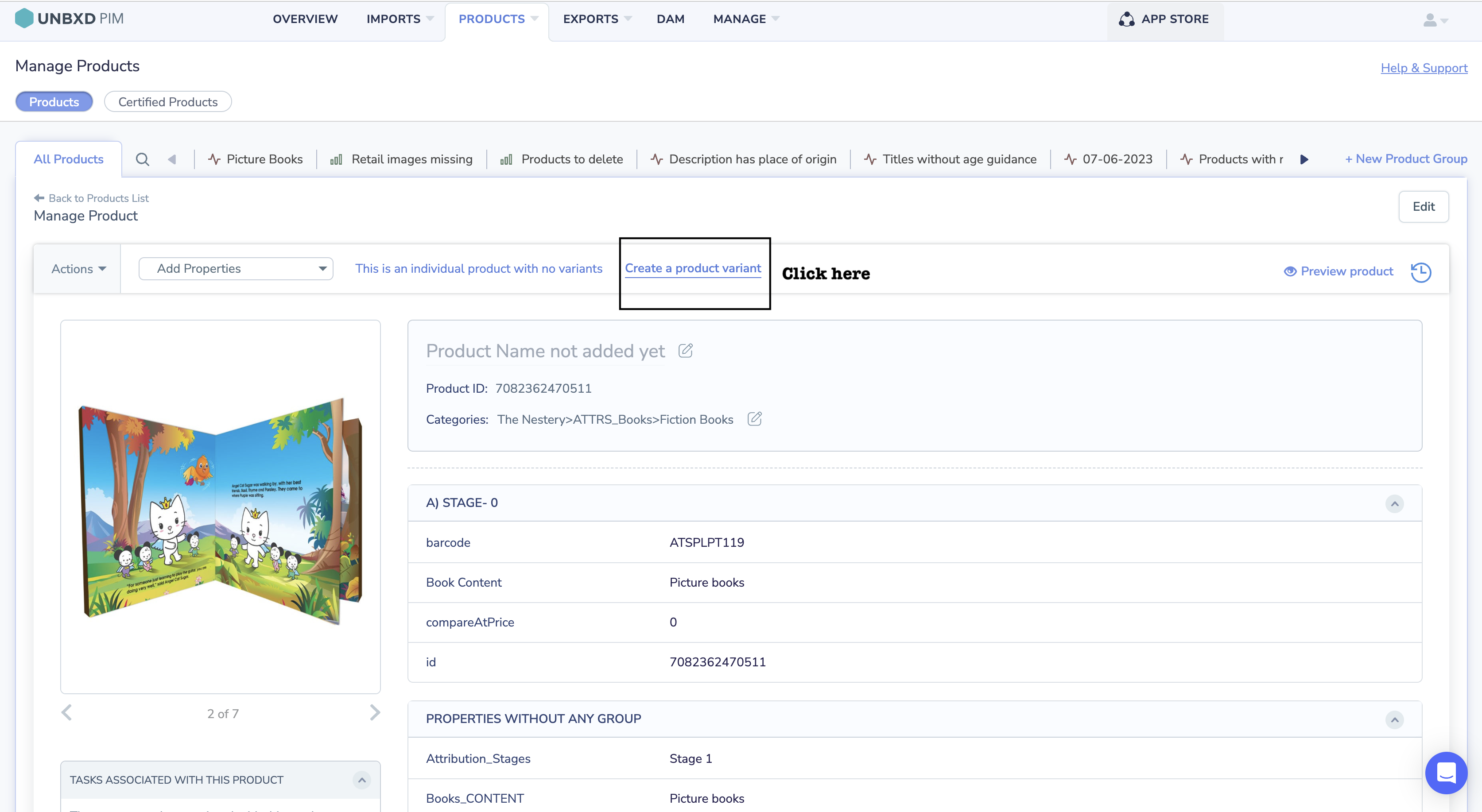Open the Add Properties combo box
Image resolution: width=1482 pixels, height=812 pixels.
pyautogui.click(x=236, y=269)
